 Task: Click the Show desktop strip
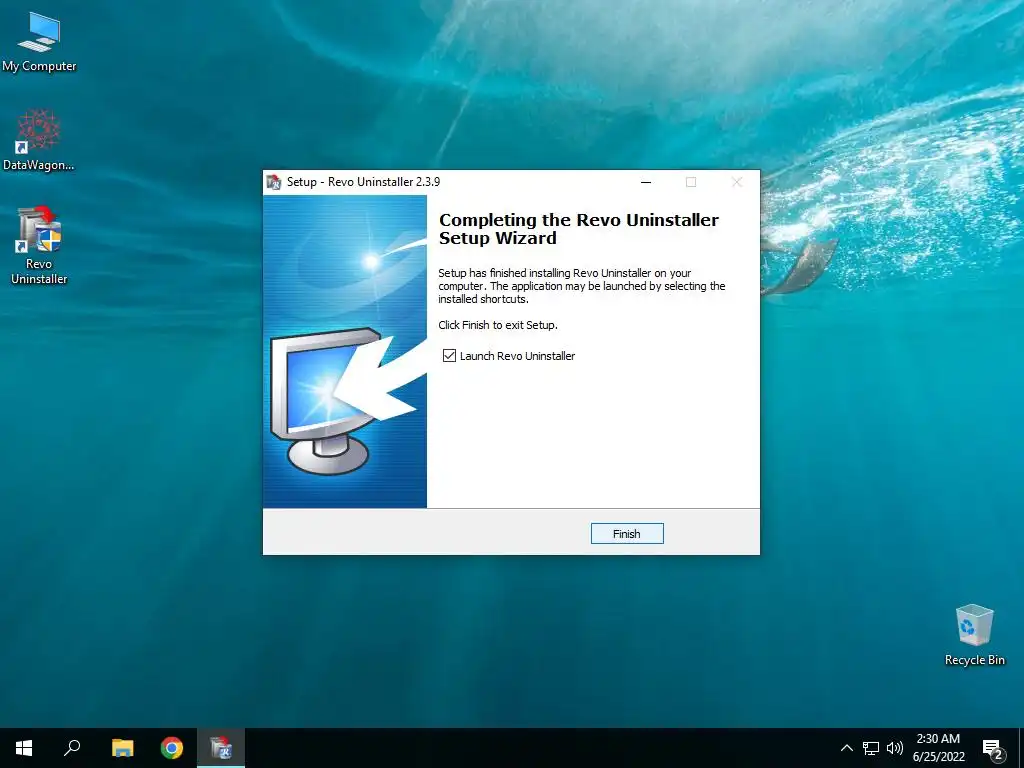pyautogui.click(x=1021, y=748)
